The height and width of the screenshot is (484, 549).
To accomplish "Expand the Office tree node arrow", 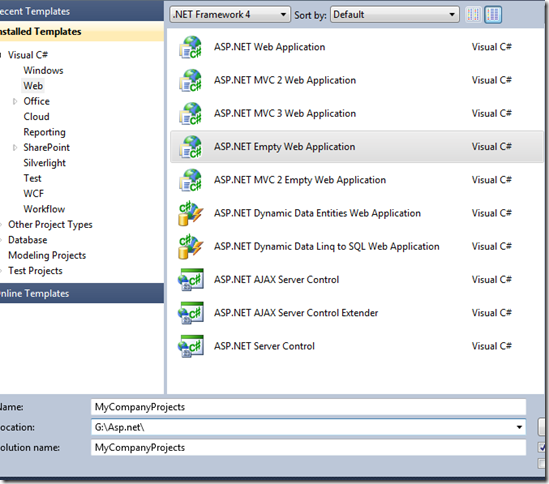I will coord(15,102).
